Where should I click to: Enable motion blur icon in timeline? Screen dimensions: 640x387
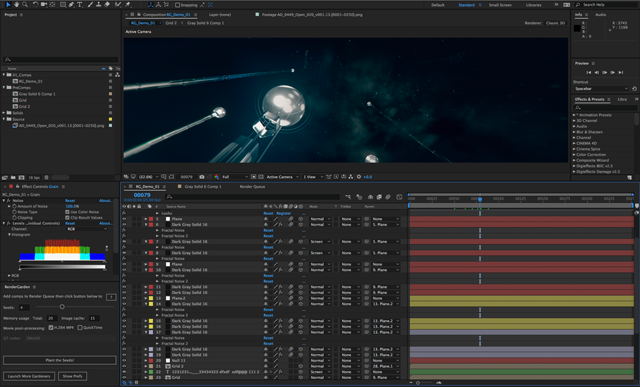point(388,197)
